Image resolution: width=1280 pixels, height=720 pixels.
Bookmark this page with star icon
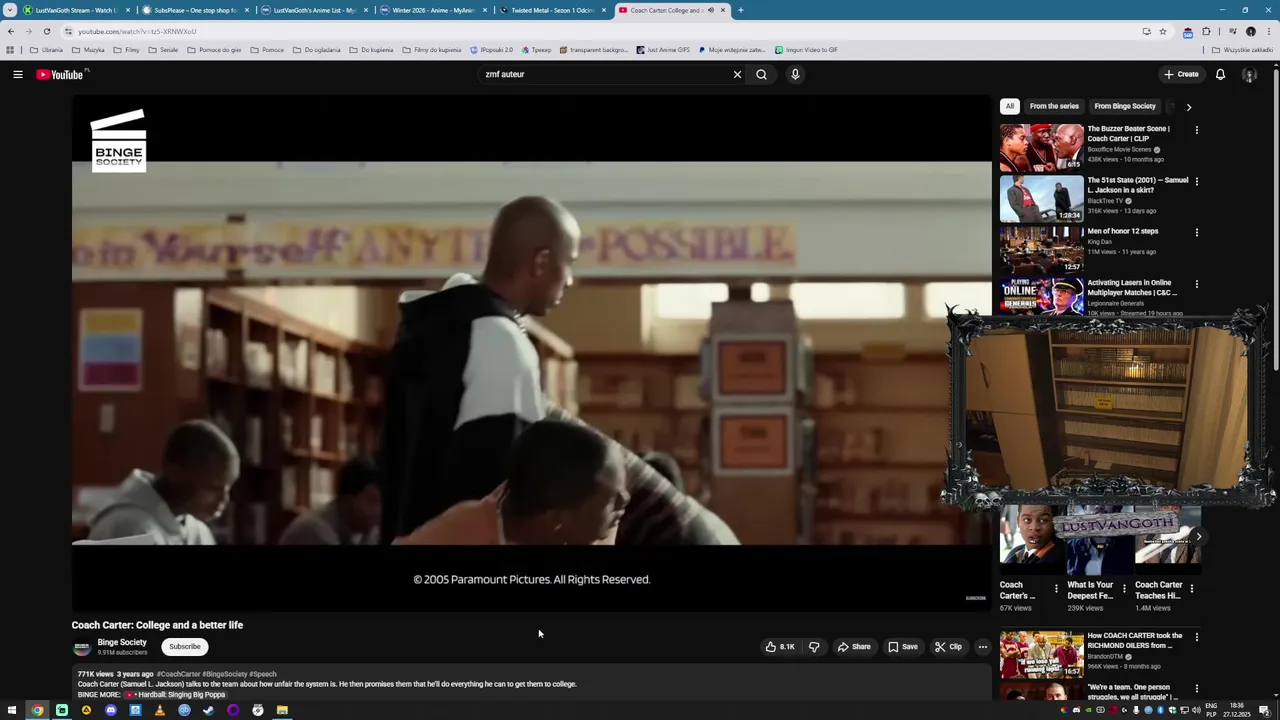pos(1162,31)
